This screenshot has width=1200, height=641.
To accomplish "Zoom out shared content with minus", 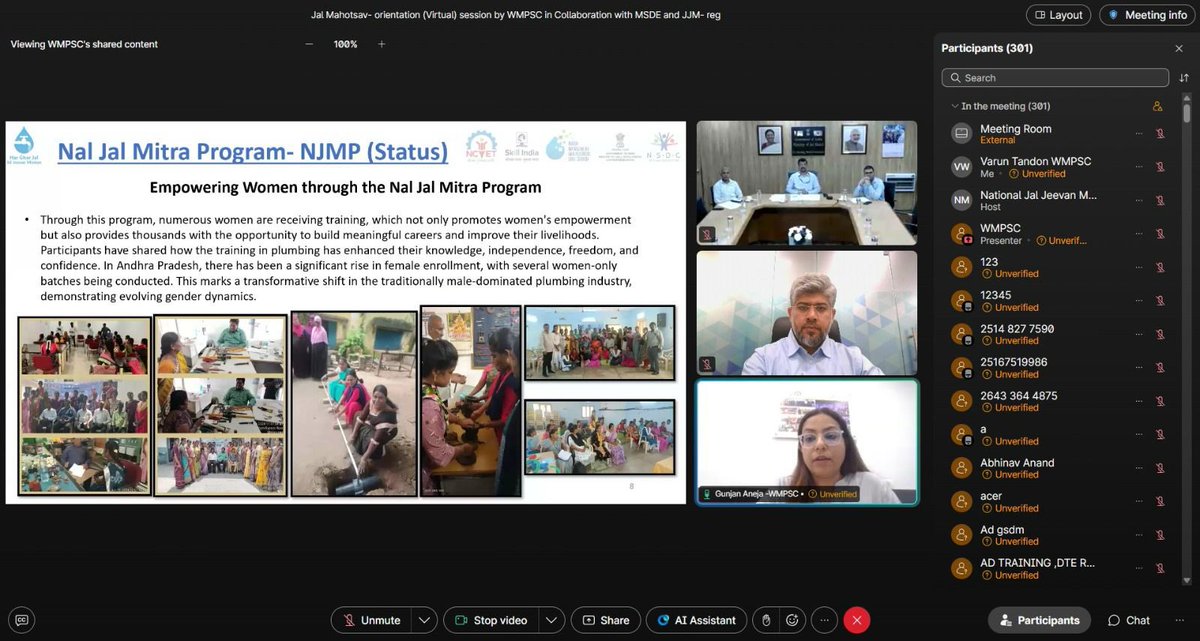I will [309, 44].
